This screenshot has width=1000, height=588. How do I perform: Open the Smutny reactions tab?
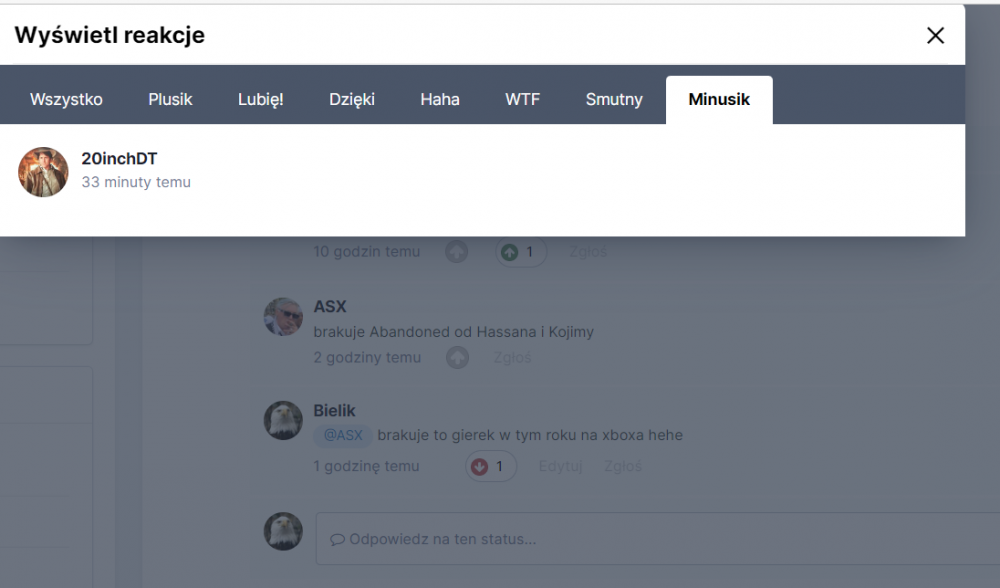point(614,100)
